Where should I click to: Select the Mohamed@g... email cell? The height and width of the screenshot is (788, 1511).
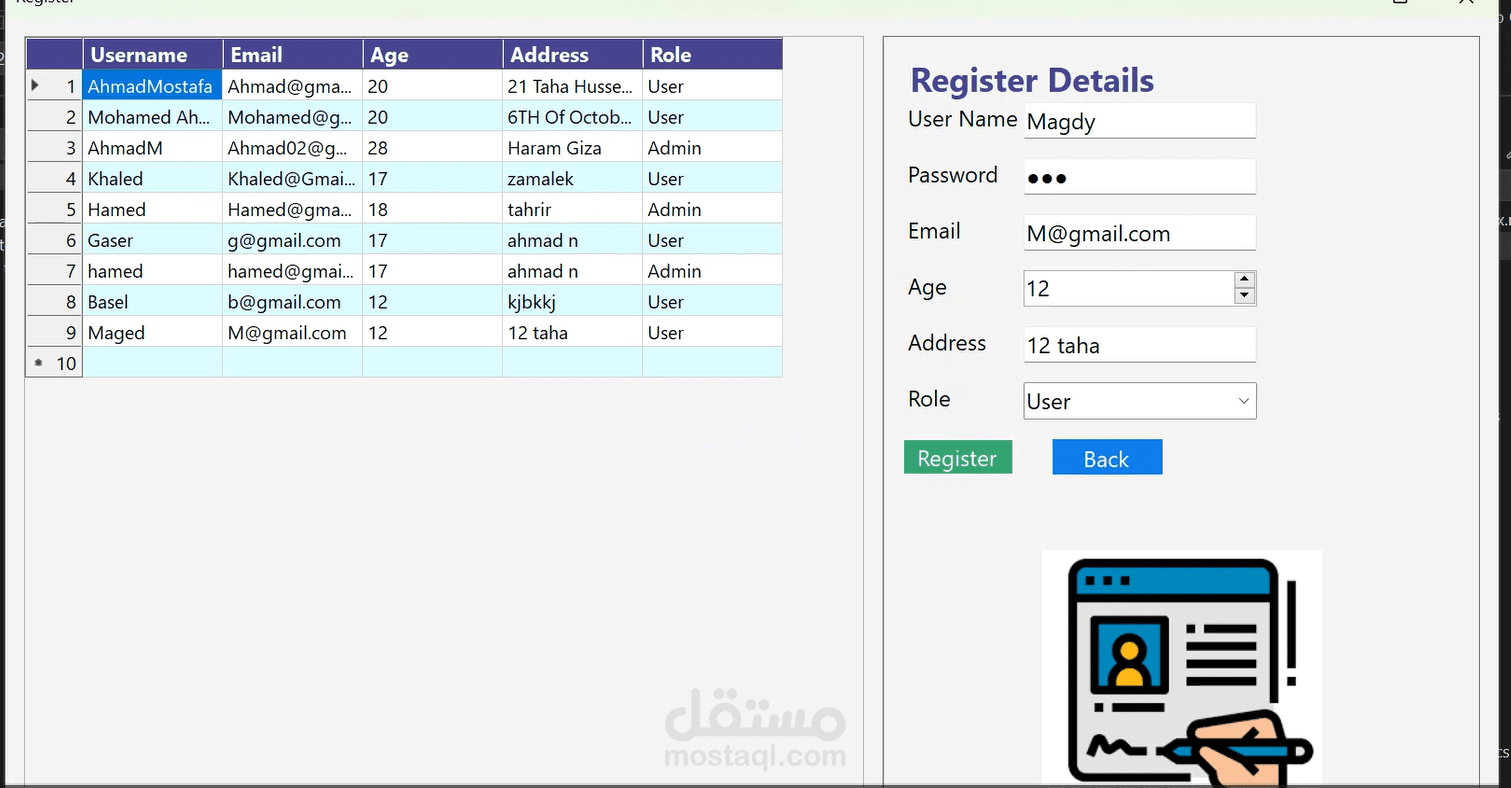(293, 117)
